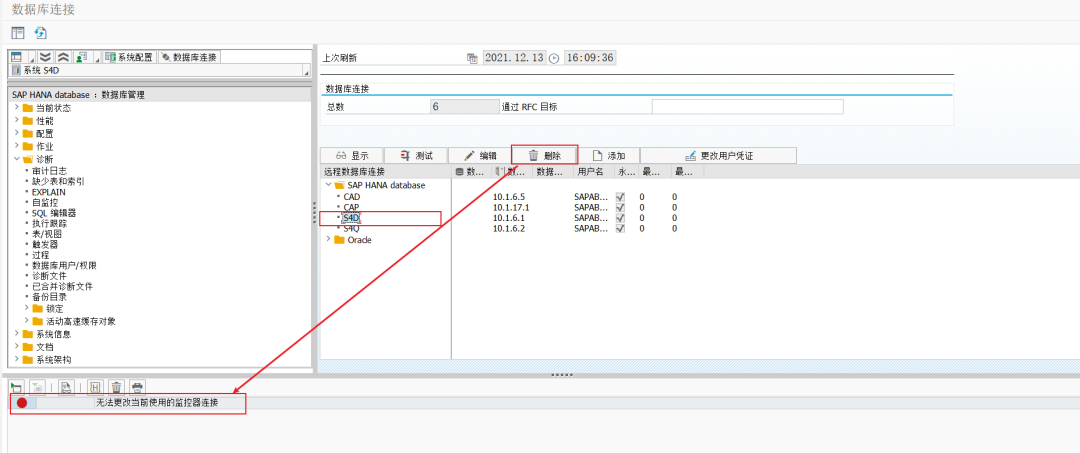Collapse SAP HANA database connection folder
Image resolution: width=1080 pixels, height=453 pixels.
tap(329, 185)
